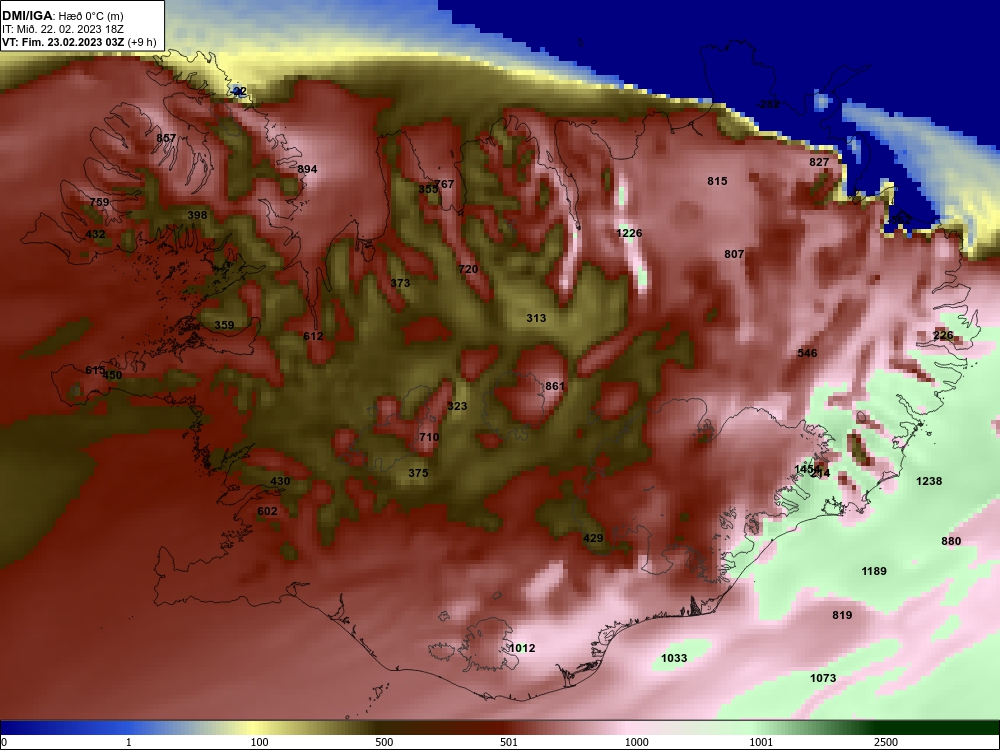The width and height of the screenshot is (1000, 750).
Task: Select the 450 value label
Action: click(112, 375)
